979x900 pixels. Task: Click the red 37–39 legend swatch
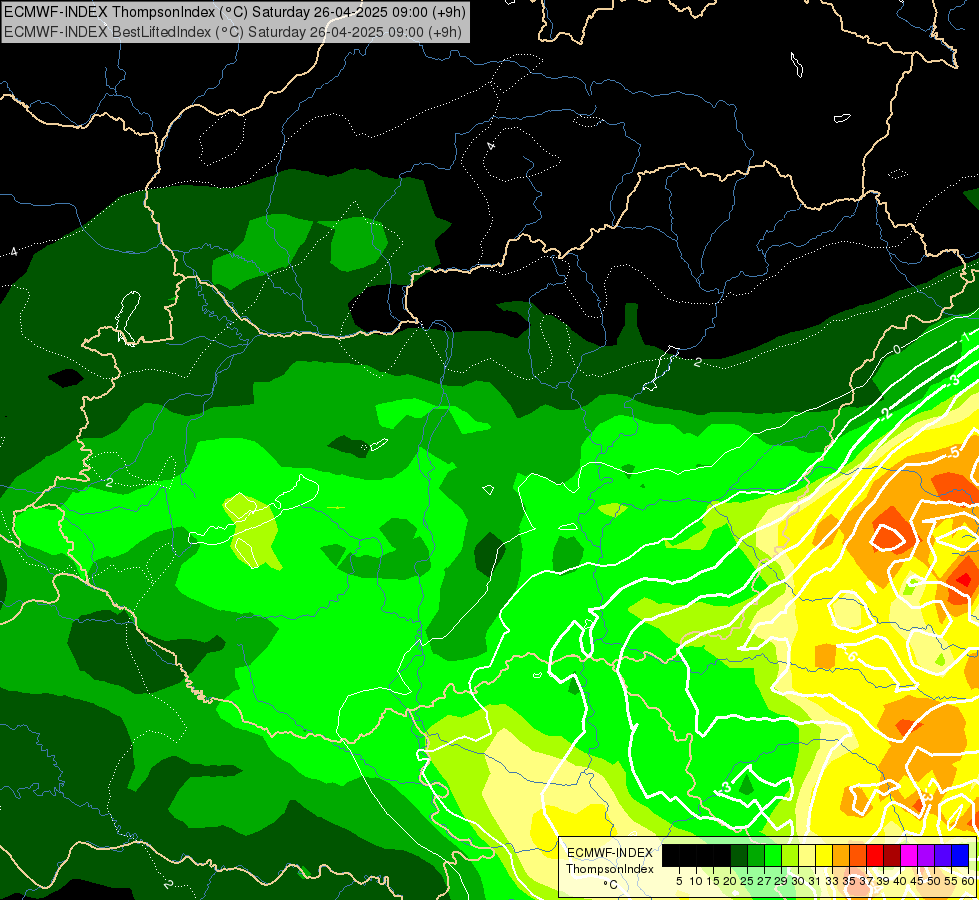(x=875, y=855)
